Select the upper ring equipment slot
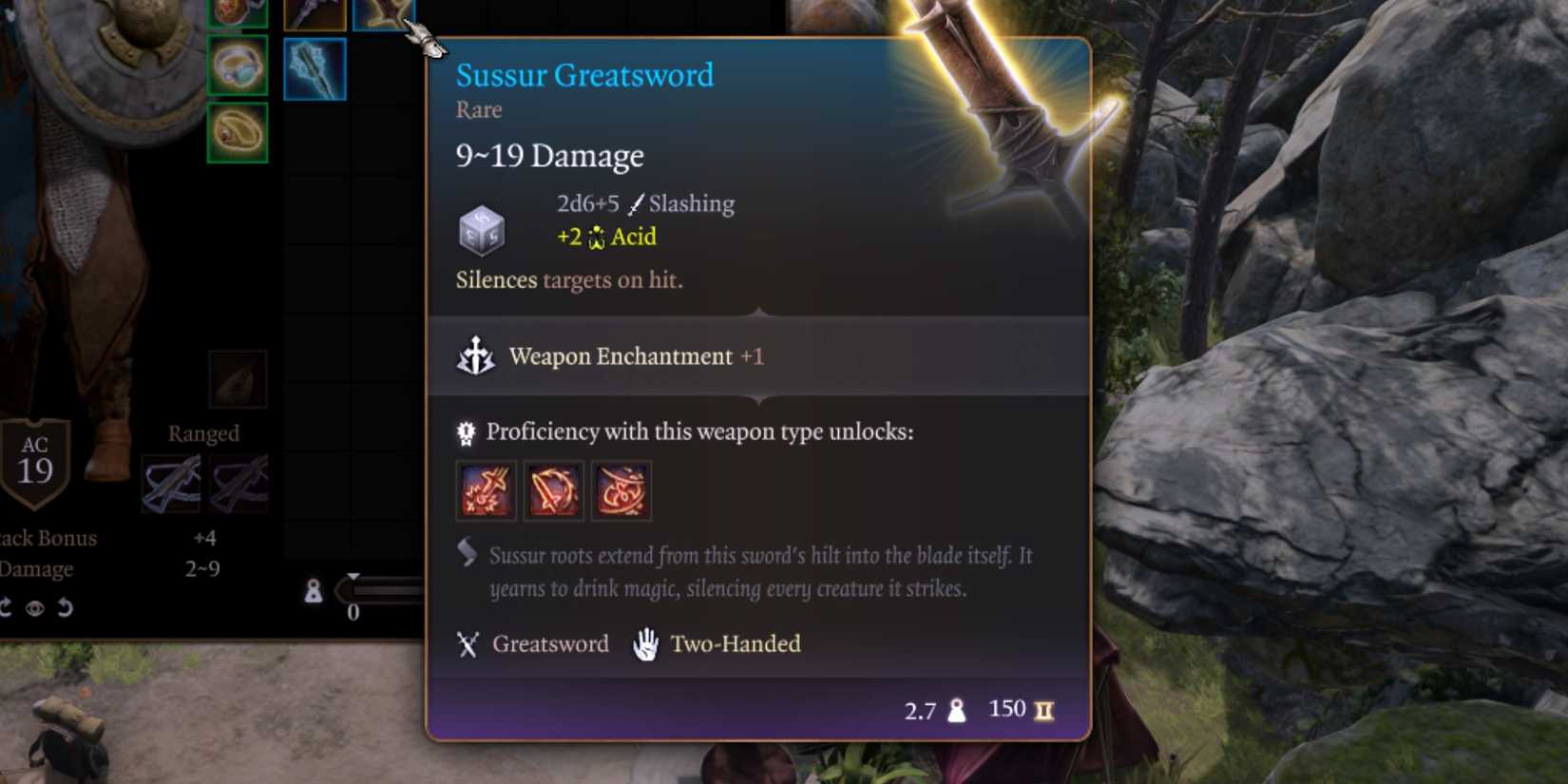Image resolution: width=1568 pixels, height=784 pixels. [238, 67]
